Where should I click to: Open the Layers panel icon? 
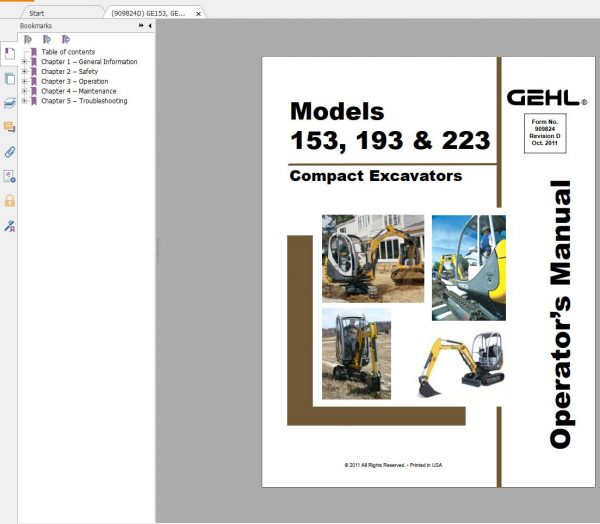pos(10,103)
